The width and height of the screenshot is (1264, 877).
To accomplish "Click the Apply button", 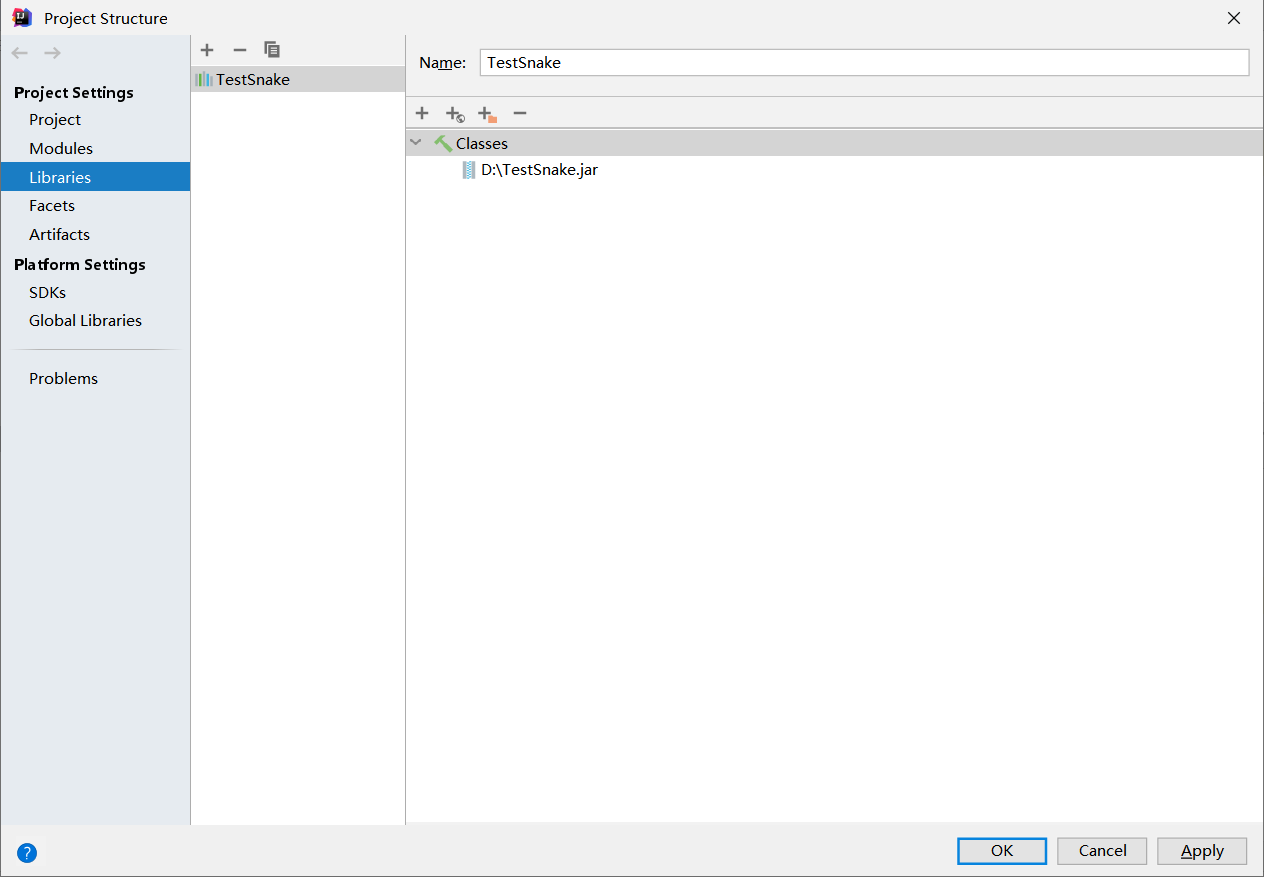I will tap(1202, 851).
